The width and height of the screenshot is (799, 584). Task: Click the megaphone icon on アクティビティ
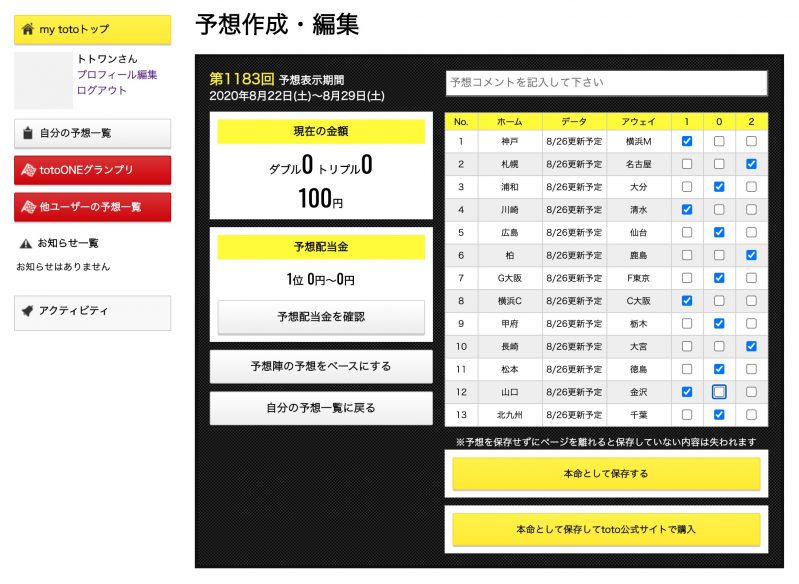27,311
